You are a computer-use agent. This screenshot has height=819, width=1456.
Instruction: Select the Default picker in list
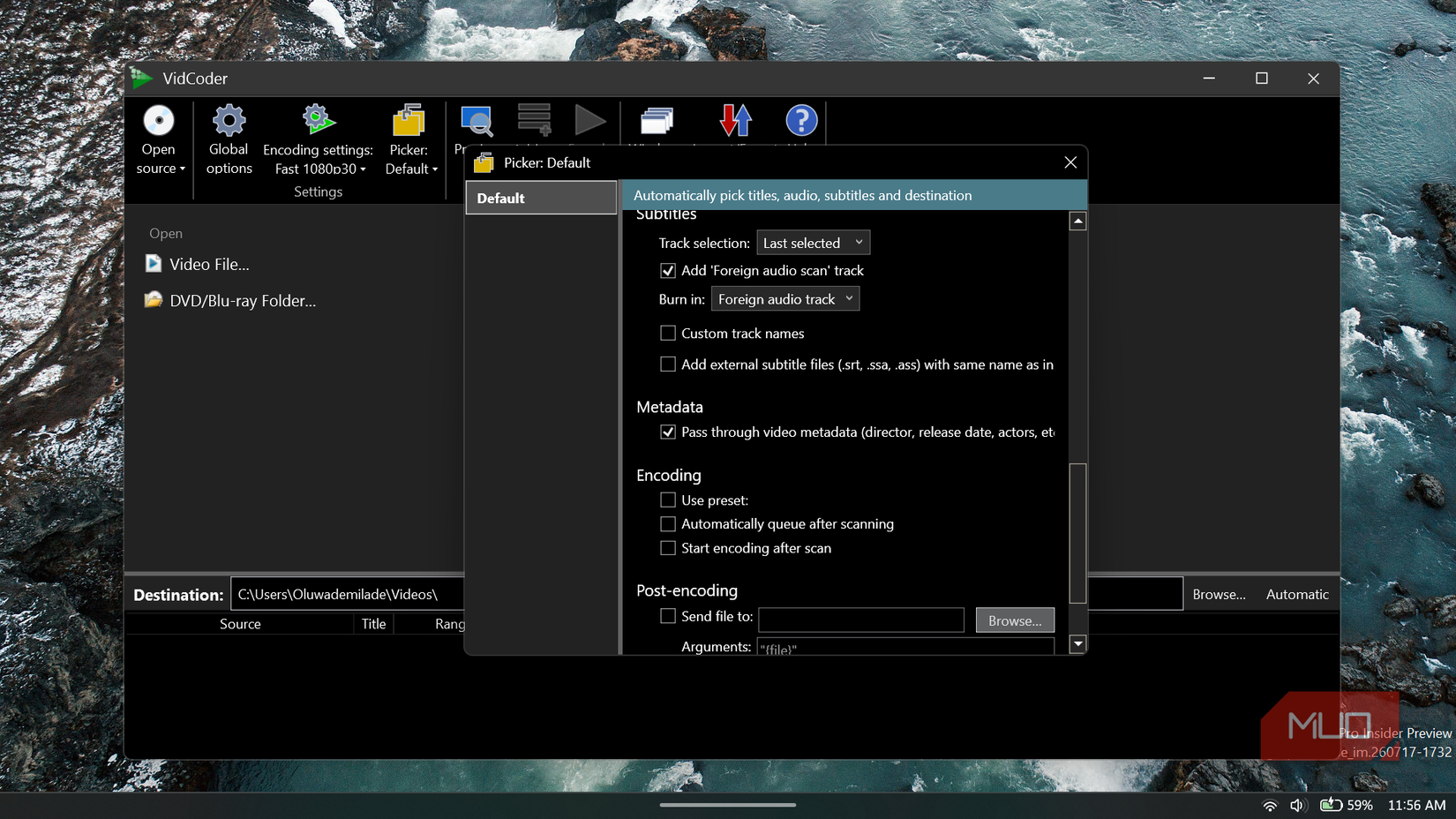pyautogui.click(x=541, y=198)
